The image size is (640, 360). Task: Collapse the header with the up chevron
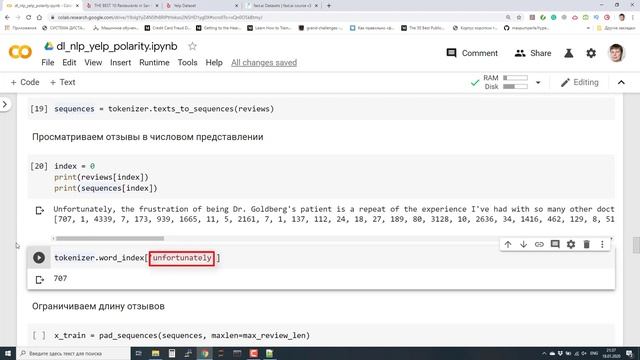click(x=621, y=82)
